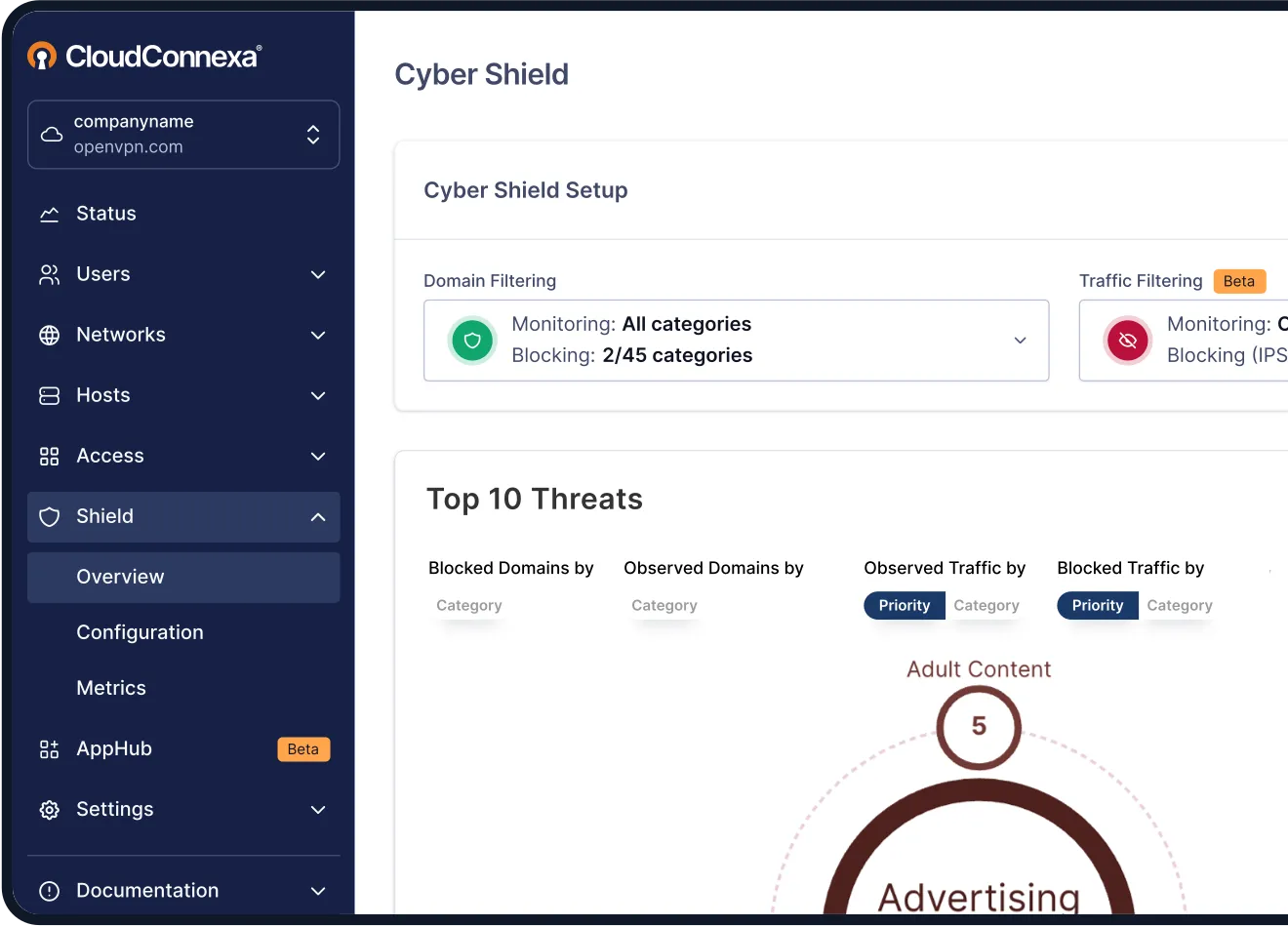The image size is (1288, 927).
Task: Expand the Settings menu chevron
Action: [318, 810]
